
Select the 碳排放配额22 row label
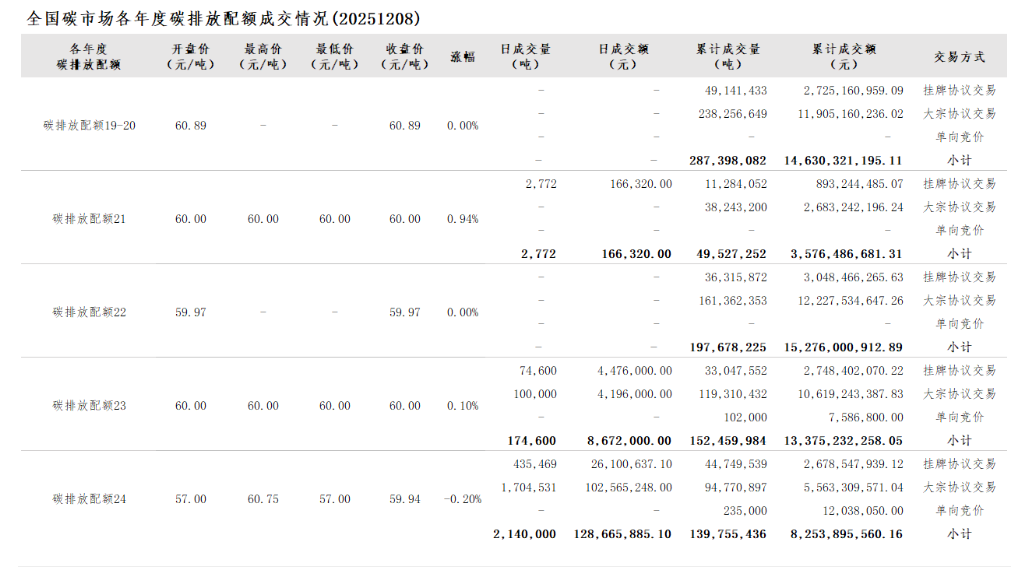(90, 312)
